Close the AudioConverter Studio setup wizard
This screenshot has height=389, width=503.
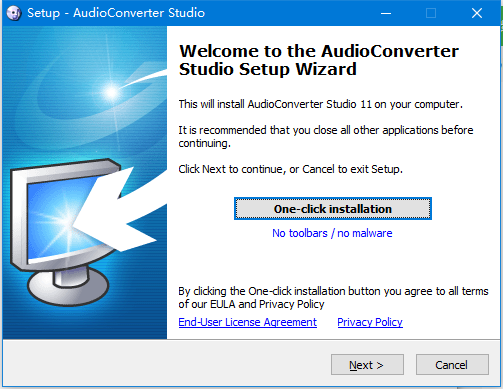coord(477,13)
